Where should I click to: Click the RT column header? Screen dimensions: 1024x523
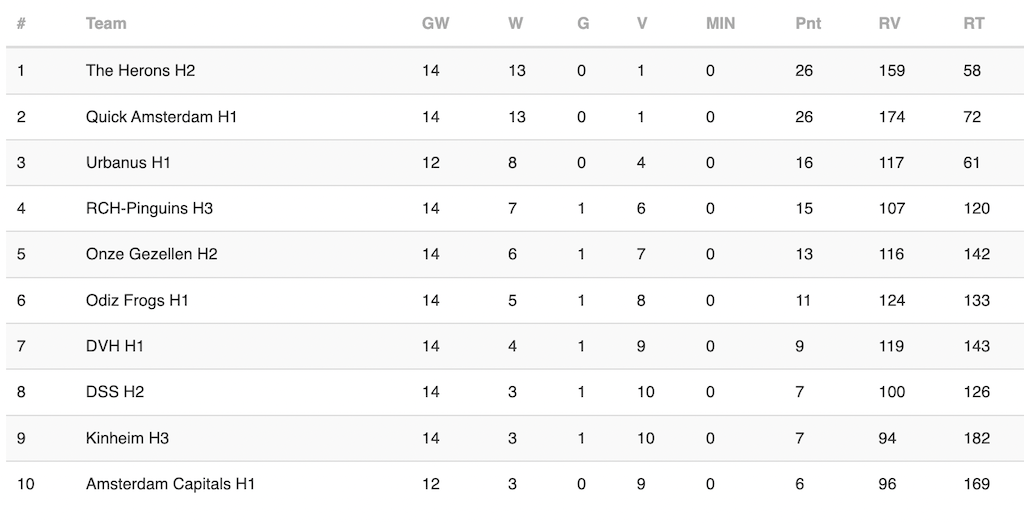tap(974, 24)
